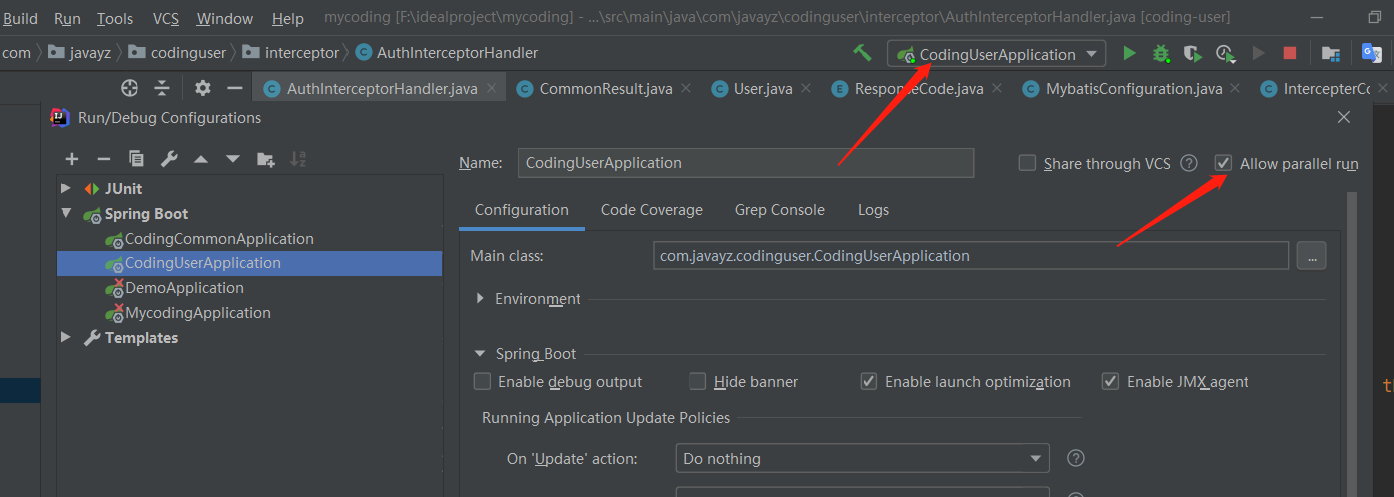Screen dimensions: 1394x497
Task: Open the Help menu
Action: point(288,18)
